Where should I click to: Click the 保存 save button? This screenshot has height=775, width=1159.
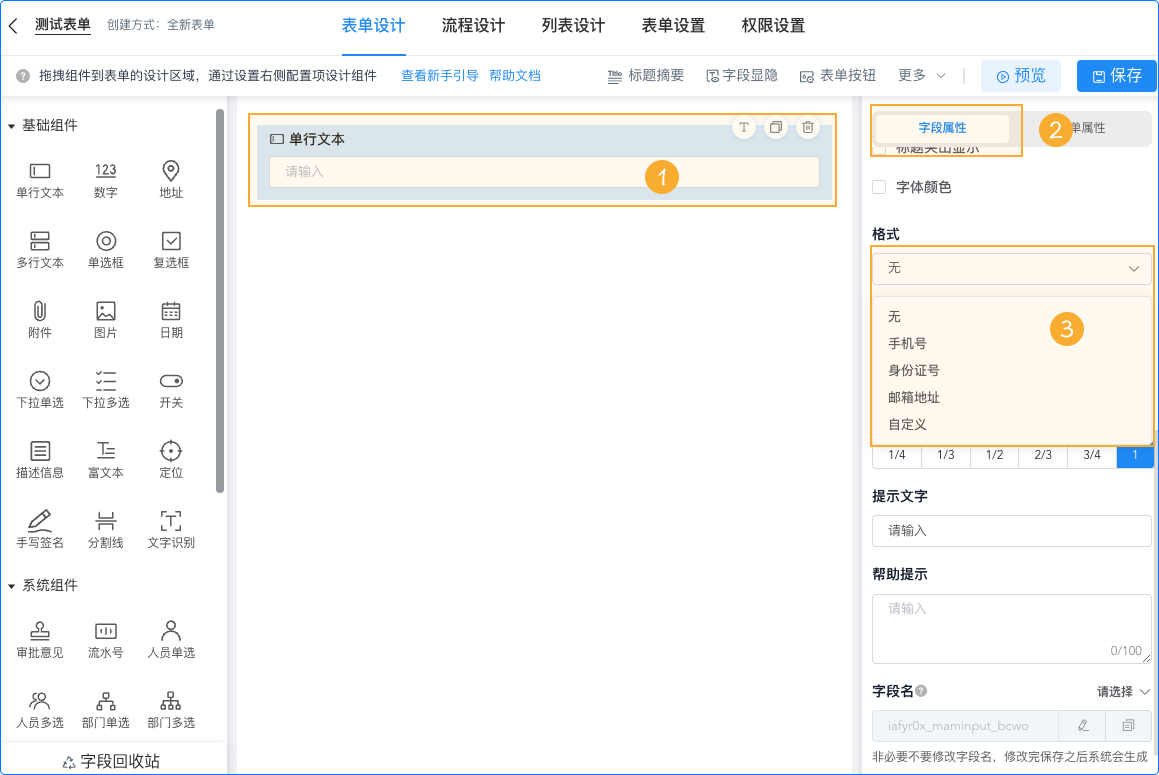coord(1116,76)
